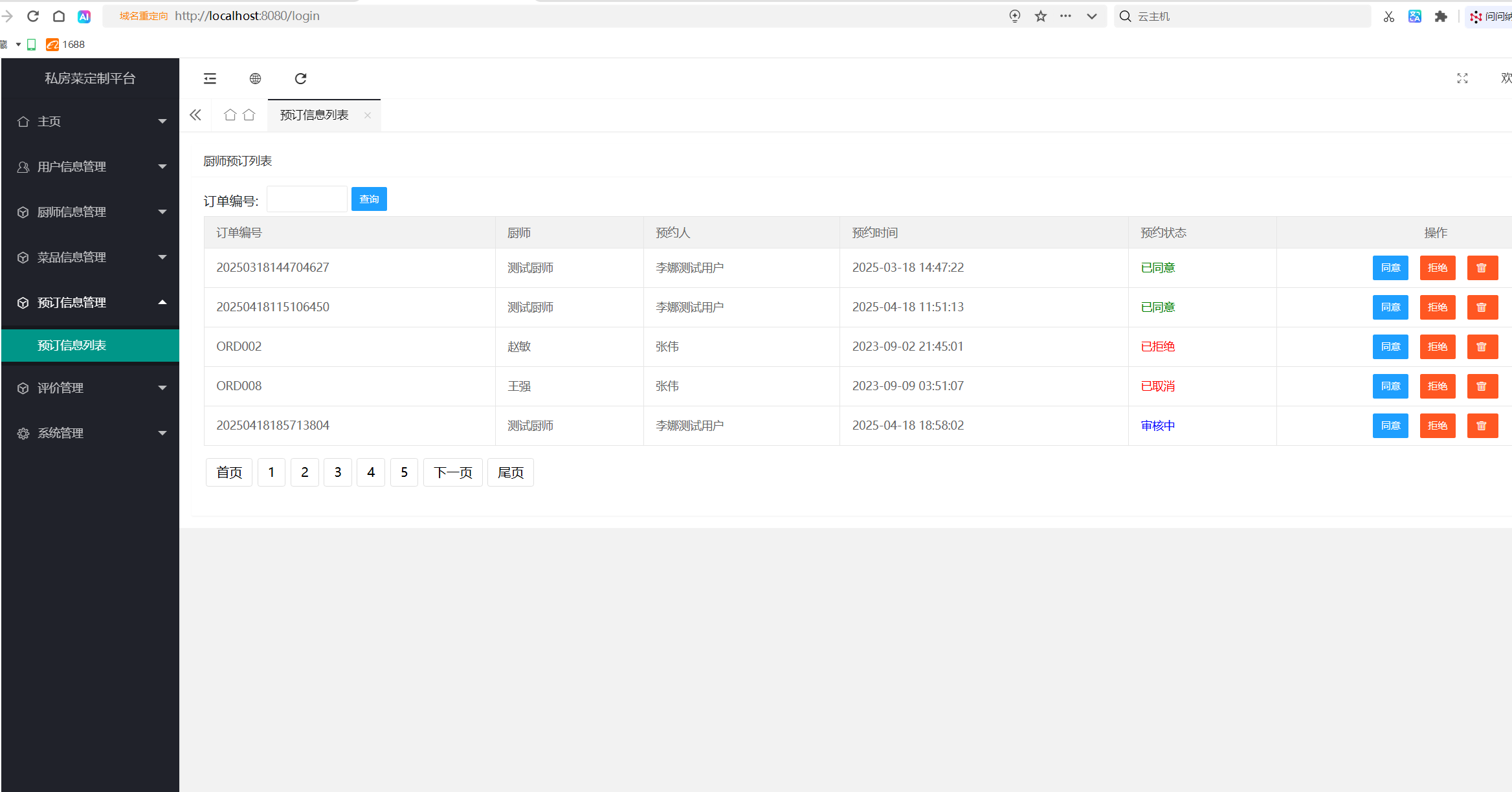The height and width of the screenshot is (792, 1512).
Task: Go to page 3 in pagination
Action: (338, 472)
